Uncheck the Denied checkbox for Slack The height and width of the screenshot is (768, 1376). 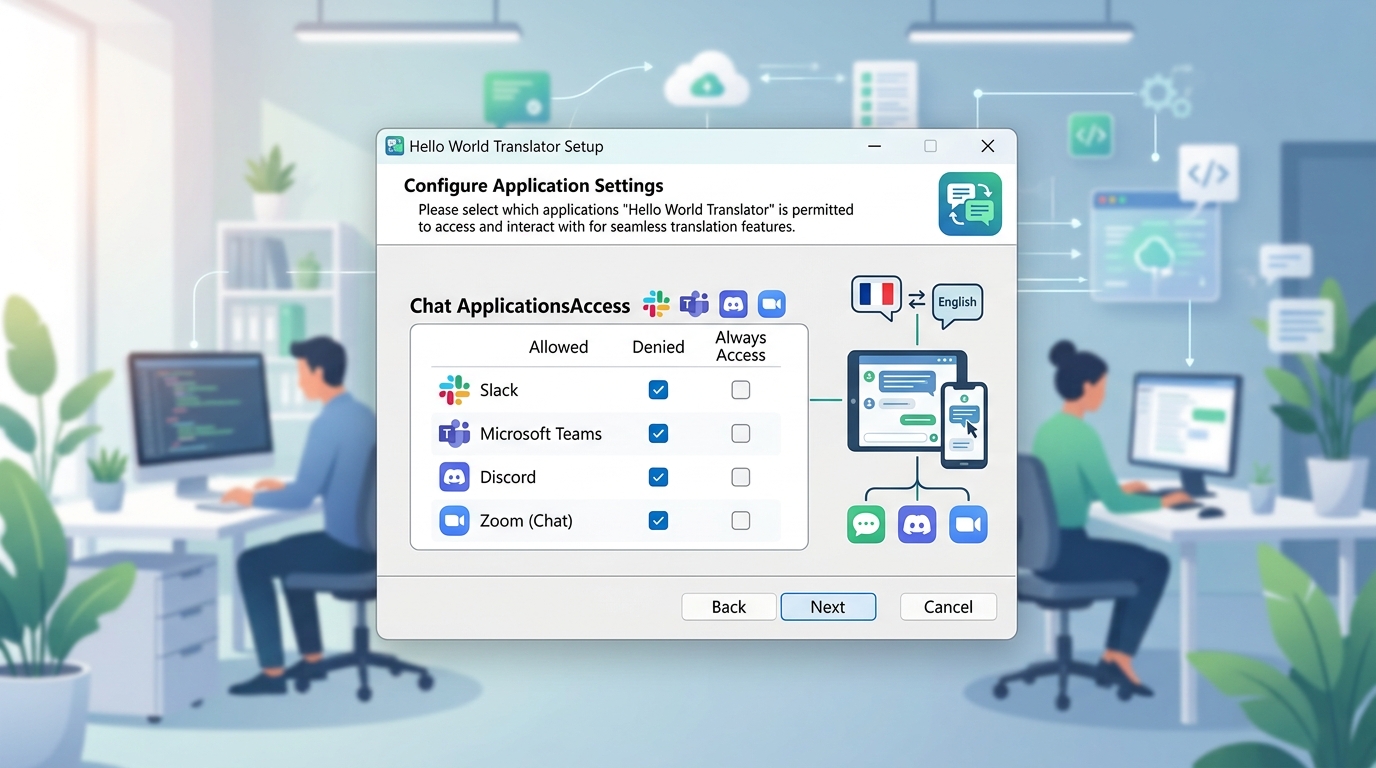point(658,390)
